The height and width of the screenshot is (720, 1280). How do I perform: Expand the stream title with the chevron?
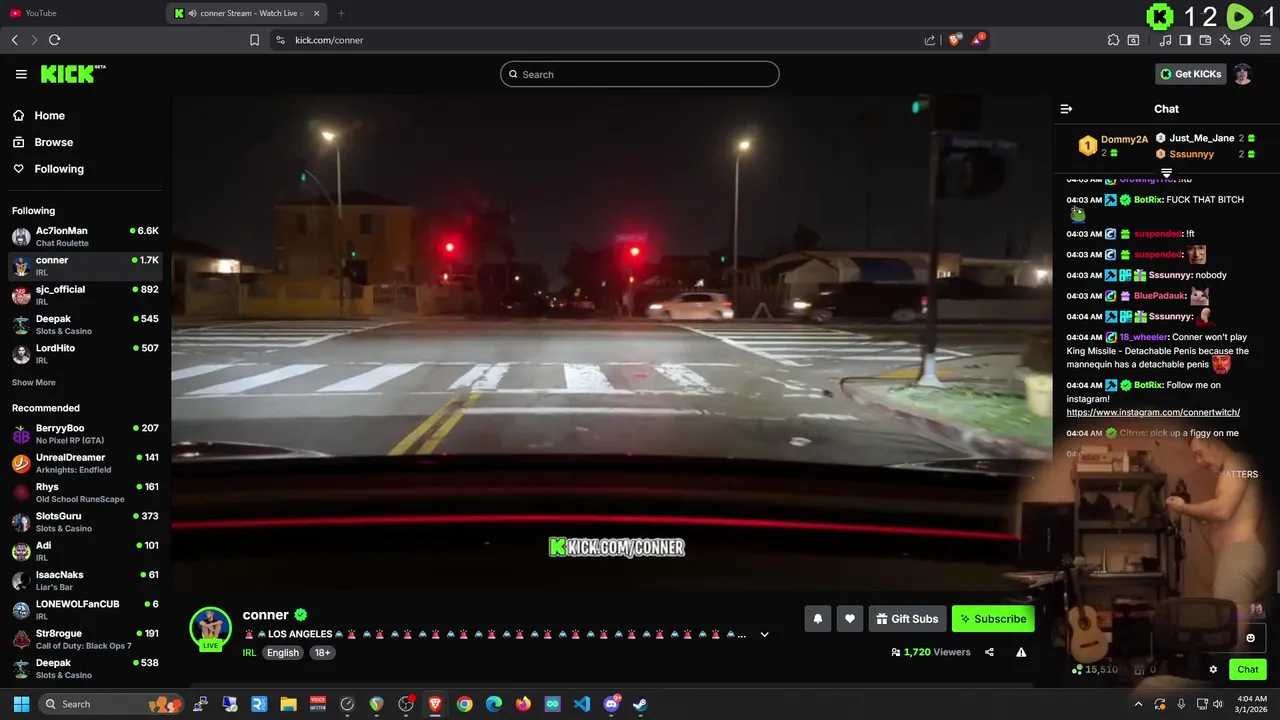[764, 634]
